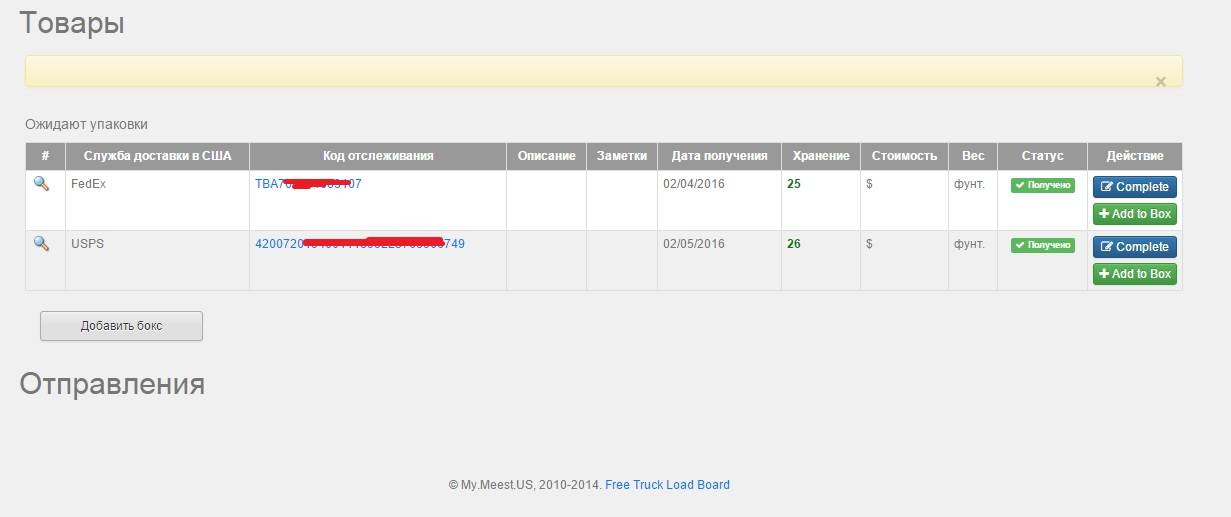The width and height of the screenshot is (1231, 517).
Task: Click the Служба доставки в США header
Action: (157, 156)
